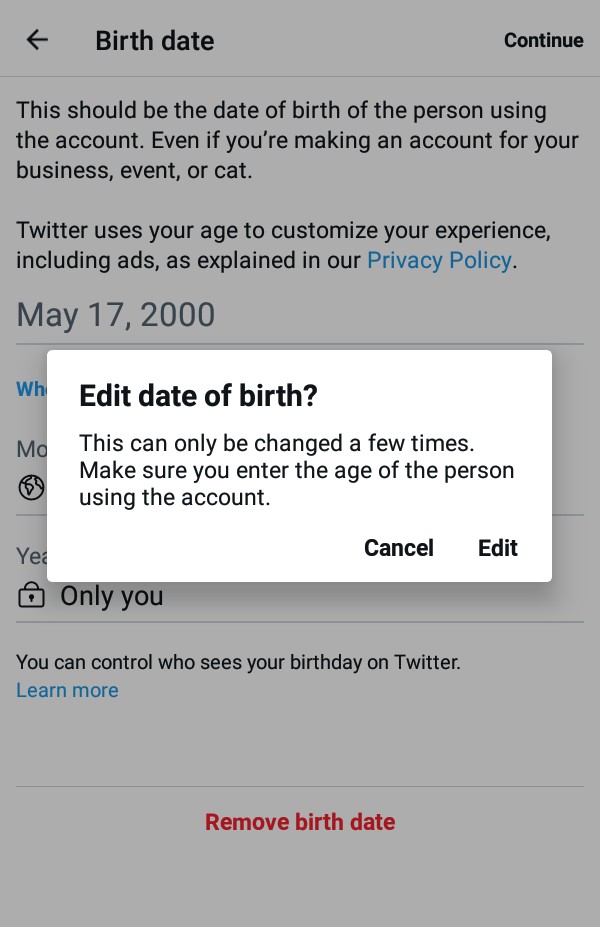Screen dimensions: 600x927
Task: Open the Privacy Policy link
Action: coord(439,260)
